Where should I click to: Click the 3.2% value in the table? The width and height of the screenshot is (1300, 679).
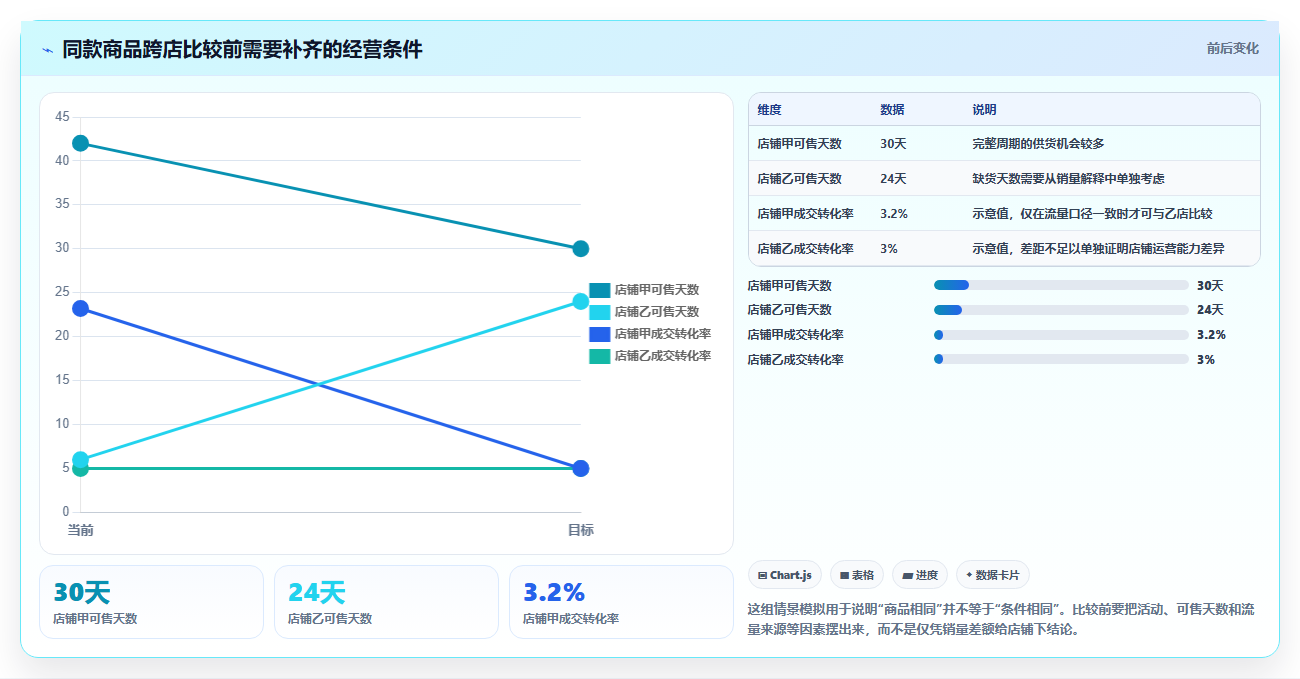click(x=894, y=214)
